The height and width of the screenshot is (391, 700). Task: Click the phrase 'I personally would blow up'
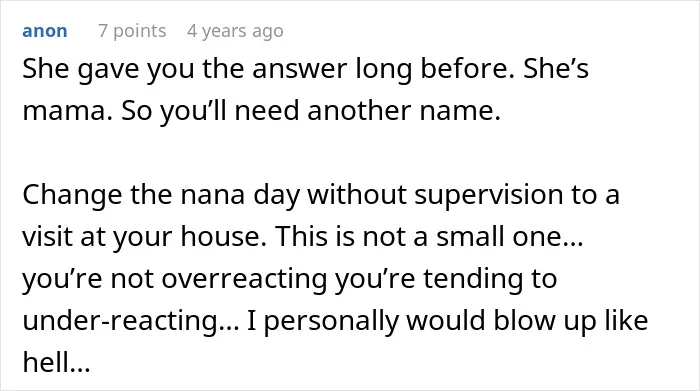(x=421, y=321)
